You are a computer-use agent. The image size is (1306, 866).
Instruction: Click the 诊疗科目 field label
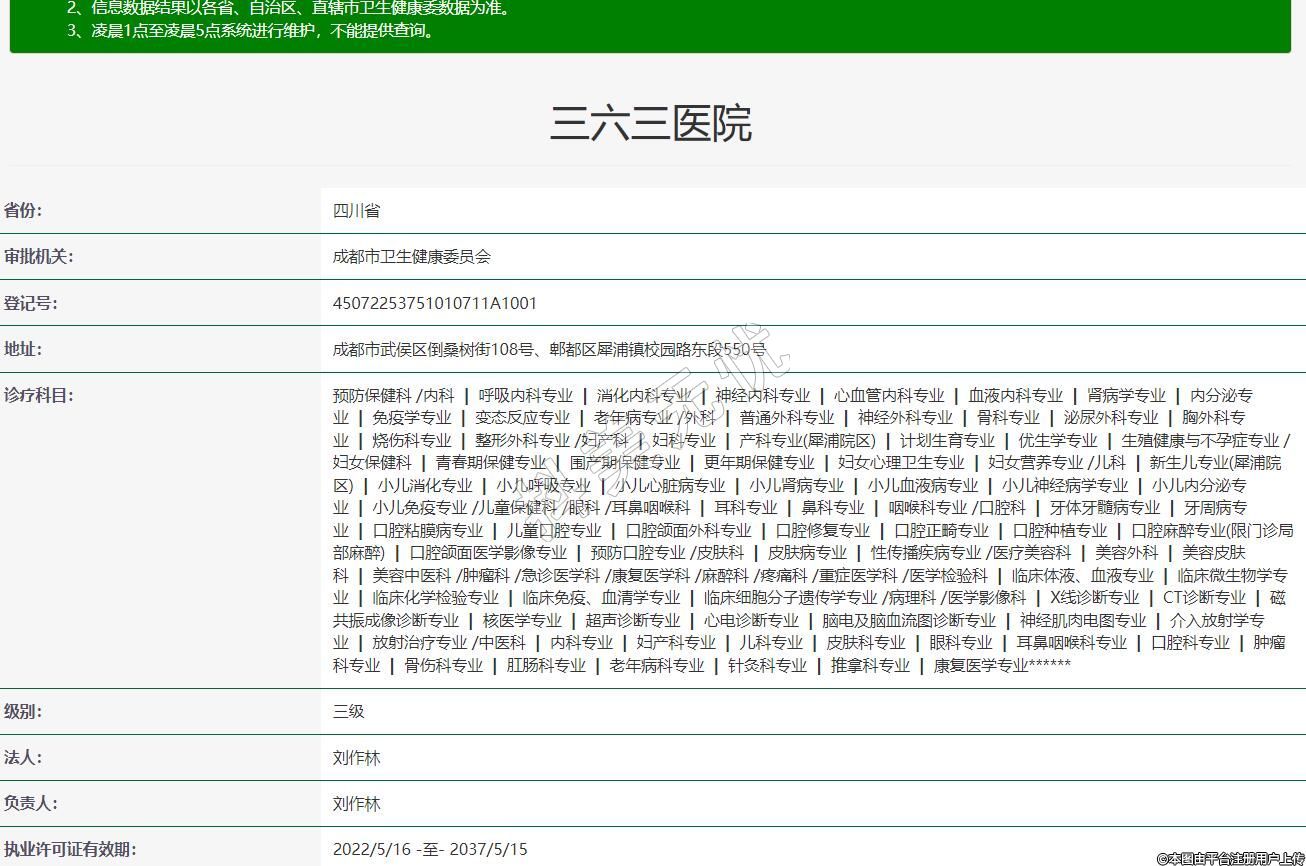pos(38,395)
